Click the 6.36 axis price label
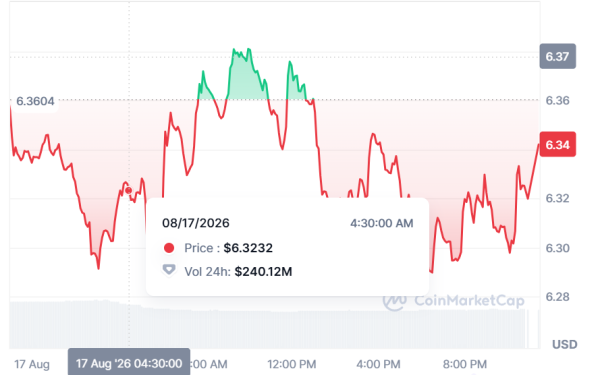This screenshot has width=600, height=375. (x=558, y=101)
